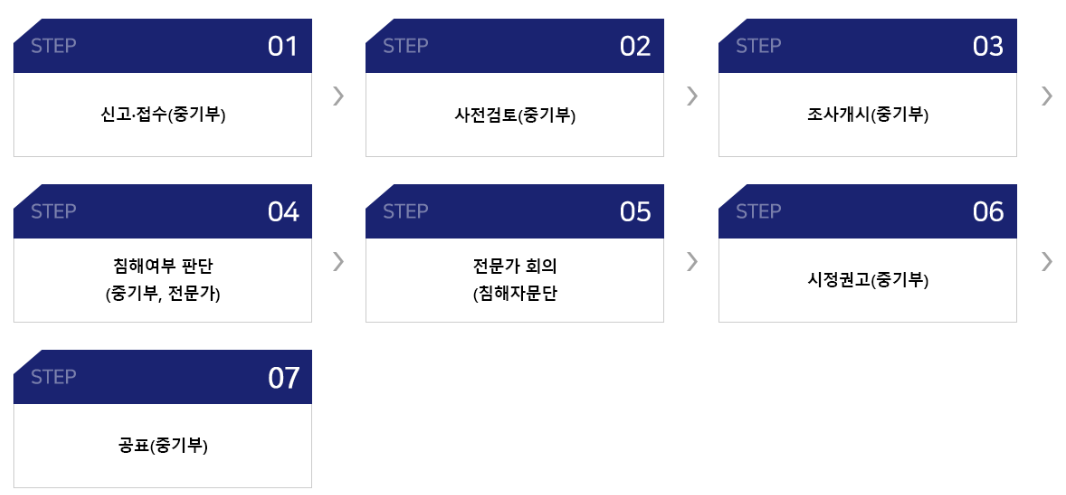
Task: Select the STEP 07 header banner
Action: pyautogui.click(x=162, y=377)
